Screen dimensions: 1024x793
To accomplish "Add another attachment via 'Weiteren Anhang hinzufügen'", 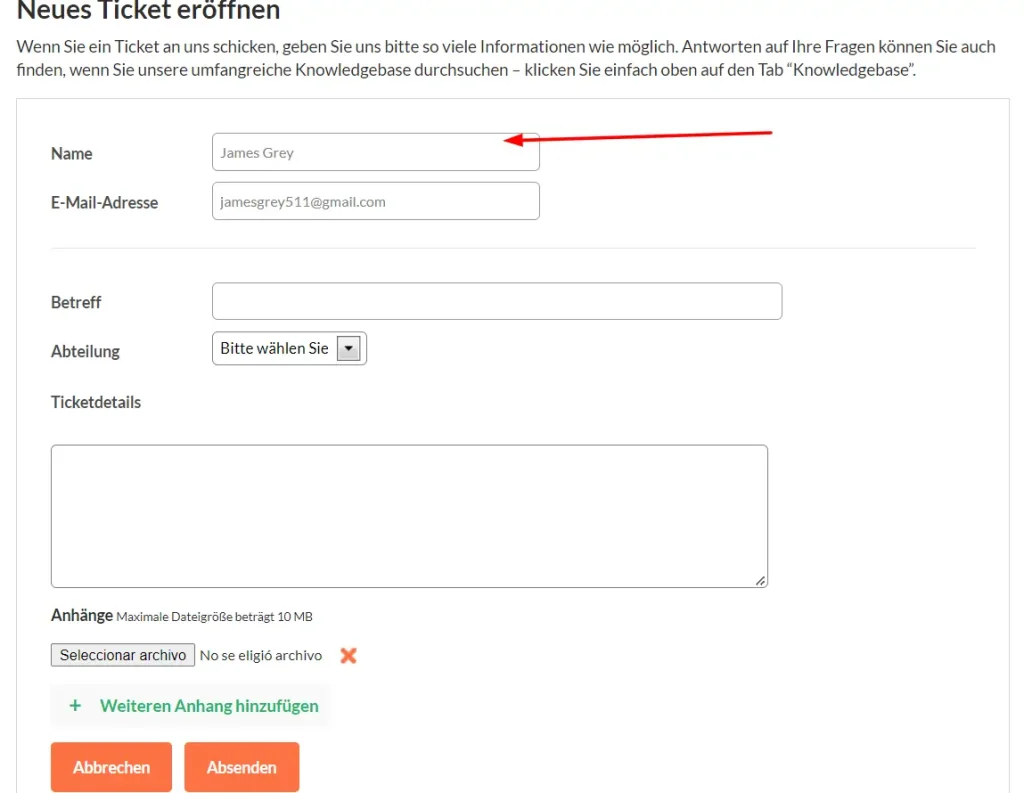I will (x=208, y=706).
